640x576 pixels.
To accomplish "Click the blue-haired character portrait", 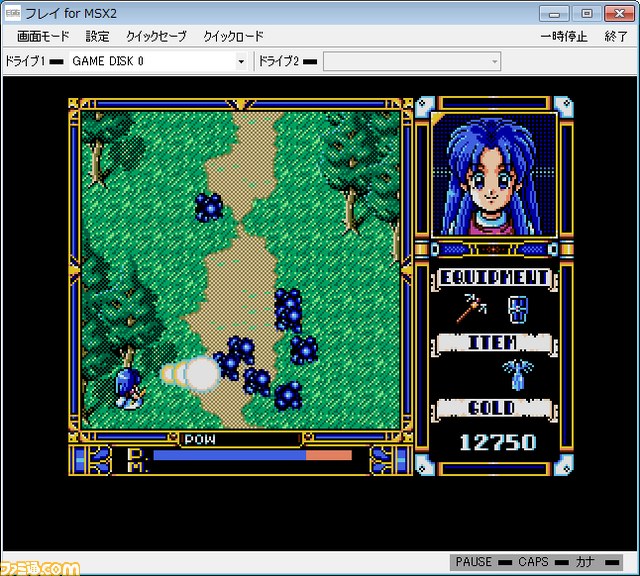I will point(494,175).
